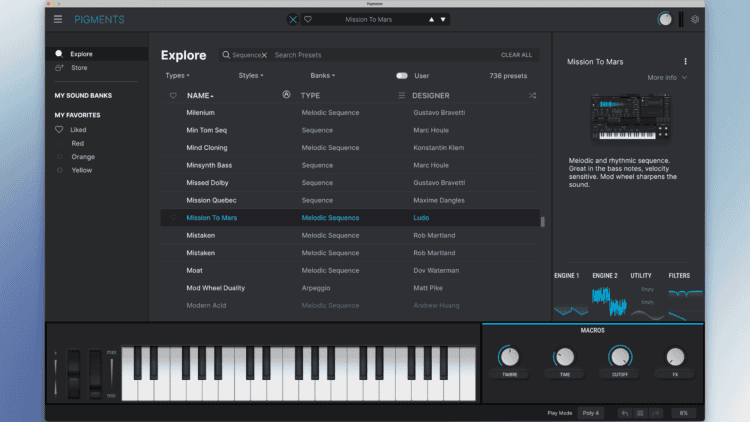This screenshot has width=750, height=422.
Task: Click the undo arrow icon
Action: 625,413
